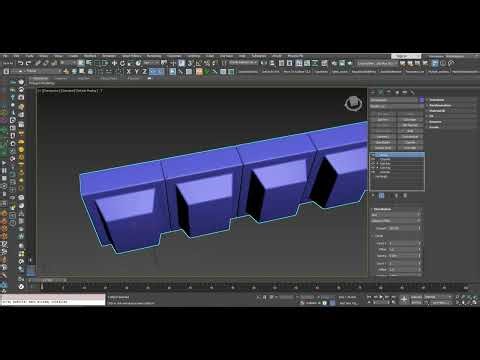
Task: Open the Rendering menu
Action: coord(154,56)
